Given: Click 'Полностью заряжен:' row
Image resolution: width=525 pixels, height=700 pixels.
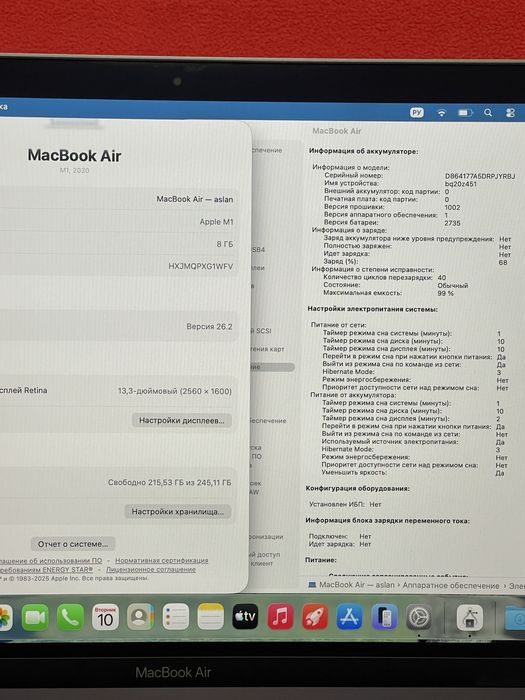Looking at the screenshot, I should [x=417, y=246].
